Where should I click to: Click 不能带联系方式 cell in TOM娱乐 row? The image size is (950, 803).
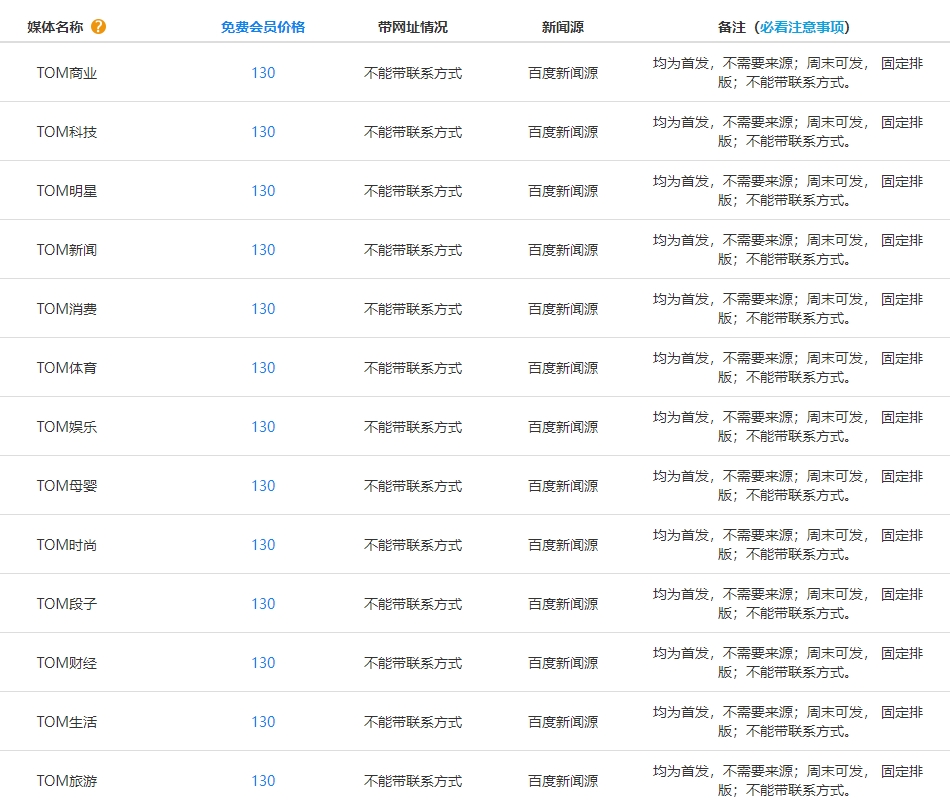(x=413, y=427)
